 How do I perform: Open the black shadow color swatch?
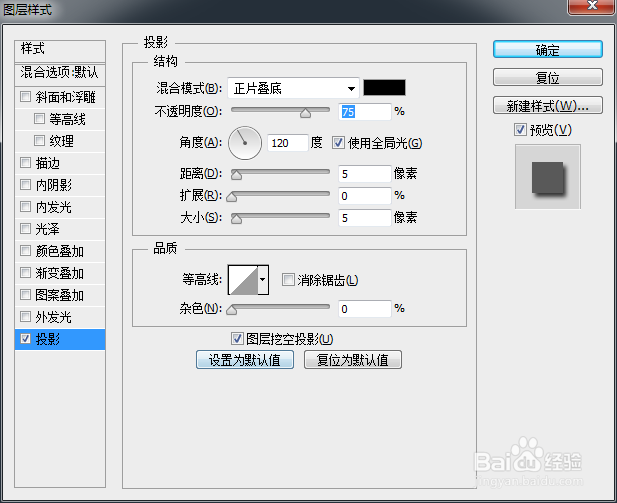pyautogui.click(x=384, y=87)
